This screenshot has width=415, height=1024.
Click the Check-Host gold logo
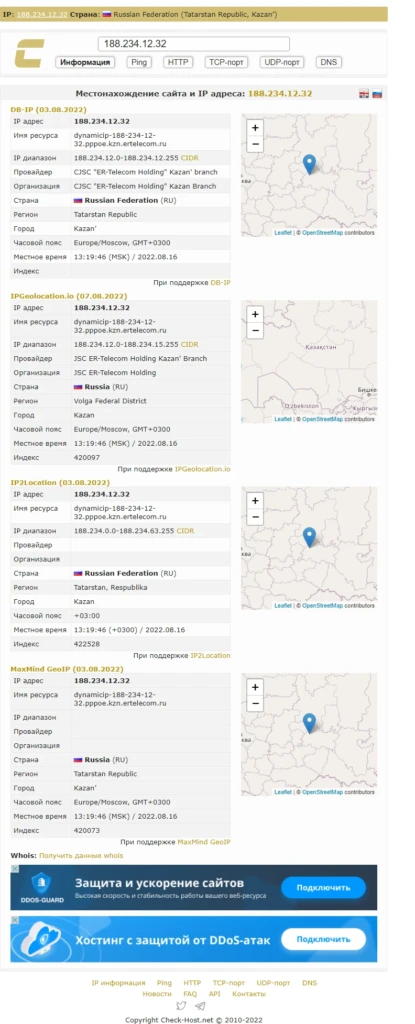point(29,54)
